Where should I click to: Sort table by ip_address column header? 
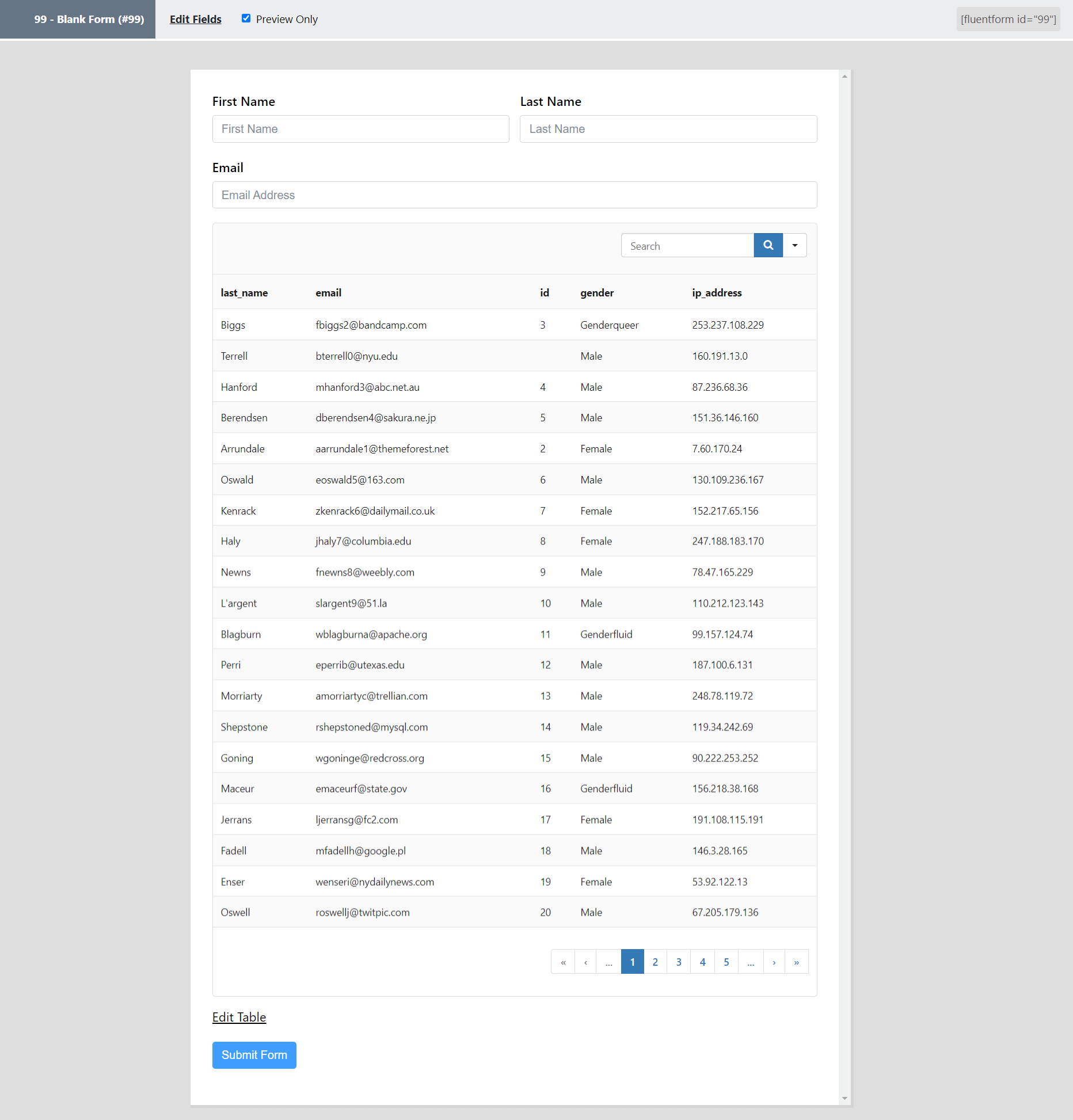(717, 293)
